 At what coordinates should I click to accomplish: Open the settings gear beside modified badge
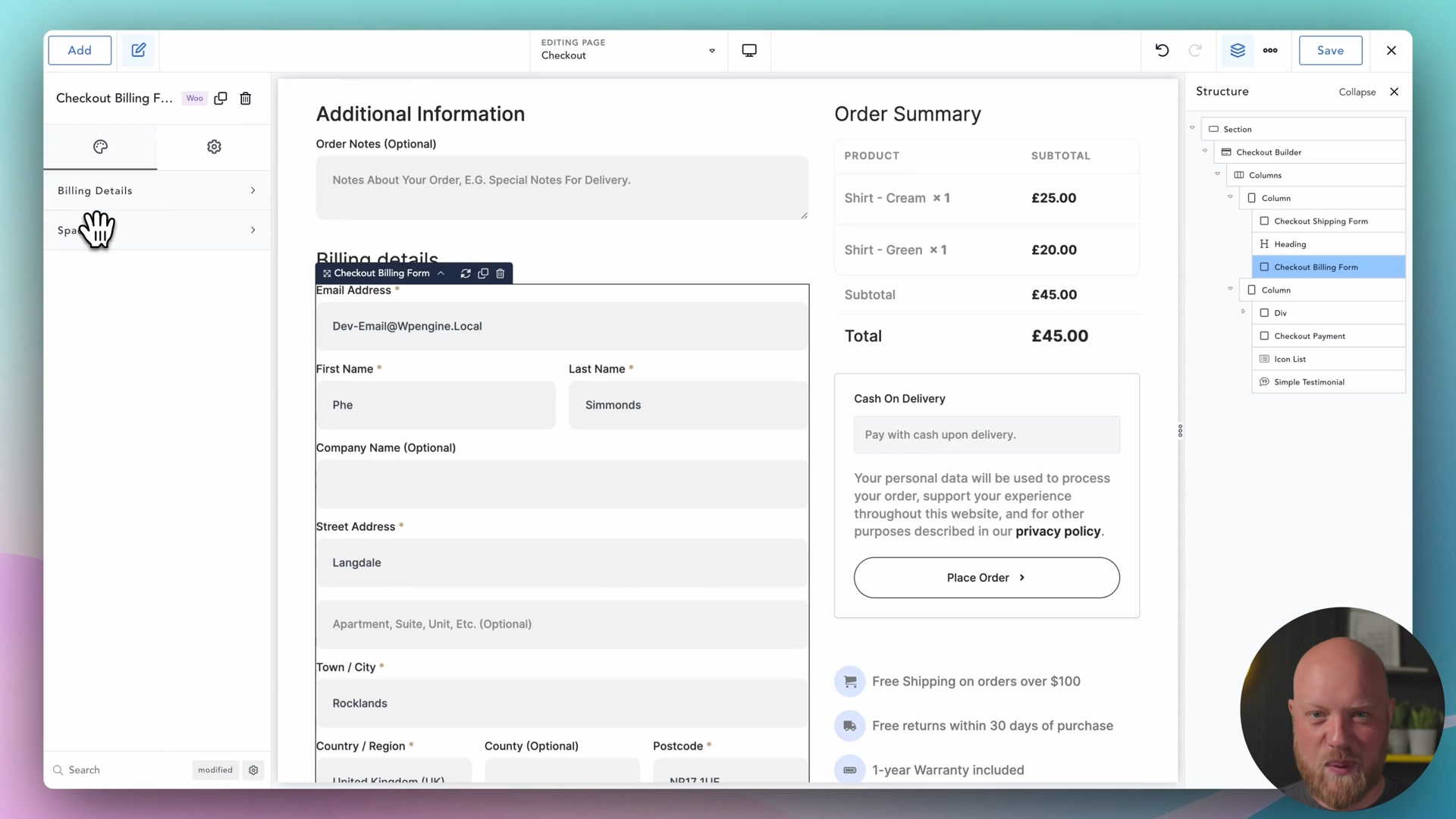tap(253, 770)
